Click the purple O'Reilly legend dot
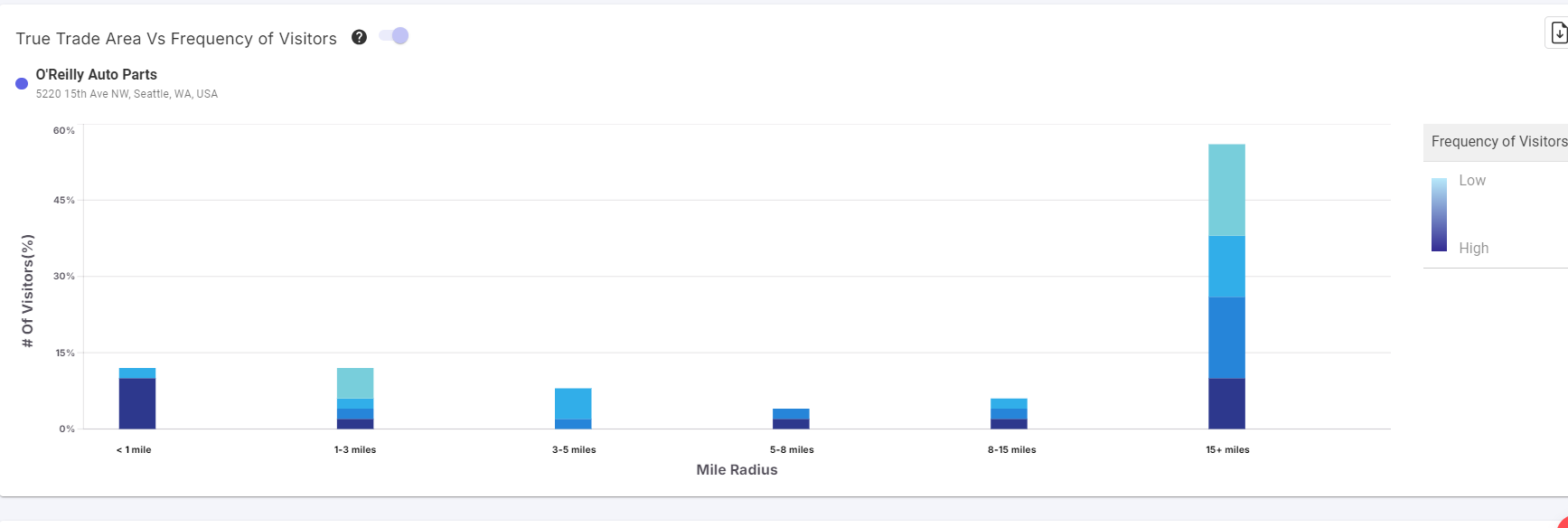 coord(22,84)
